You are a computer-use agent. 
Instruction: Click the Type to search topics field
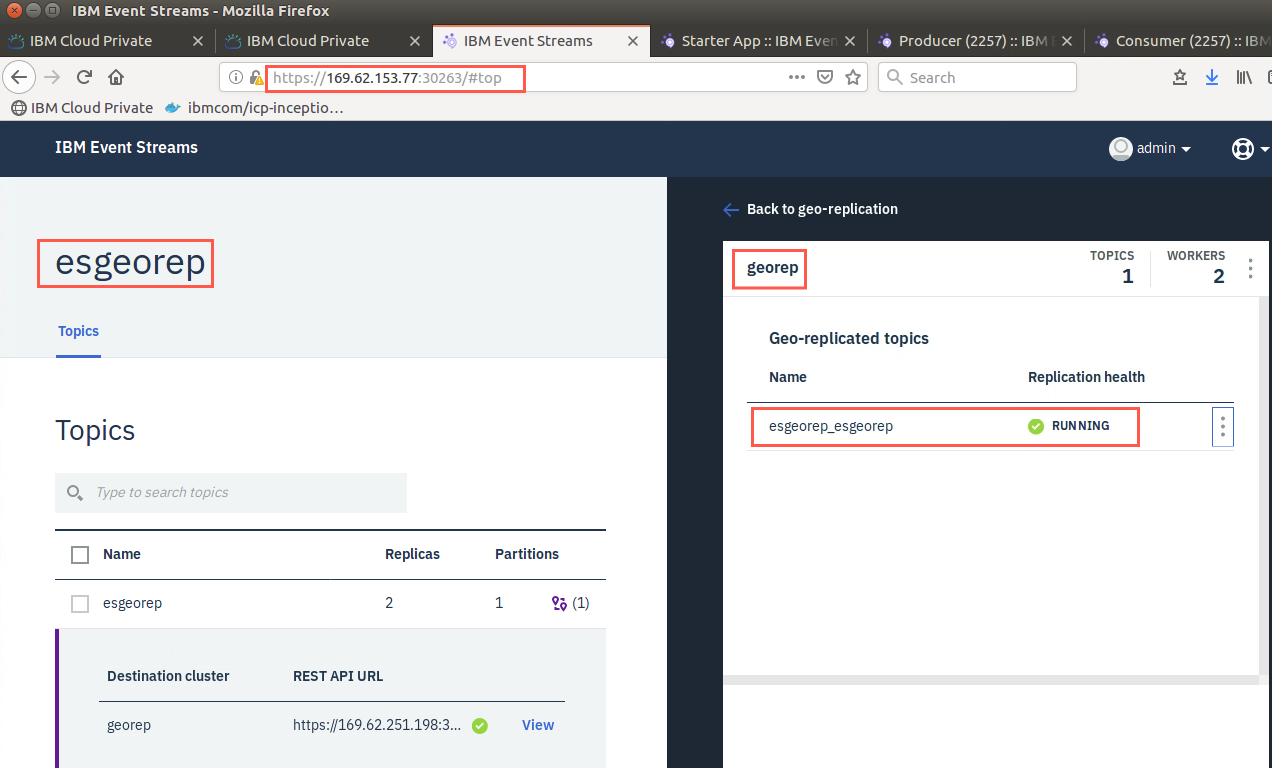[x=231, y=493]
